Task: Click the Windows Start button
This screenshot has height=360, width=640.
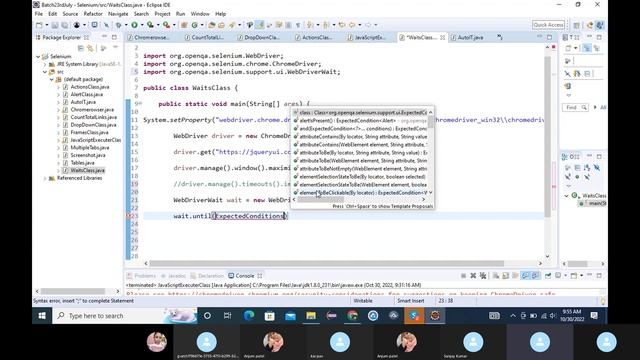Action: point(42,316)
